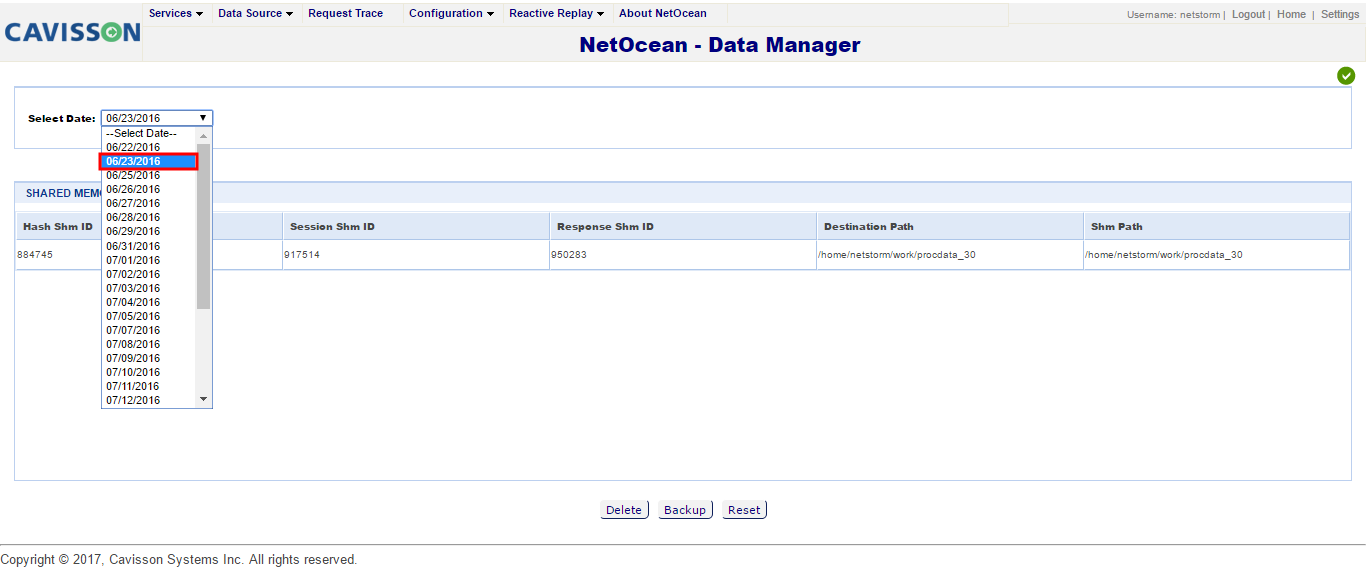Viewport: 1366px width, 574px height.
Task: Click the Username: netstorm text
Action: click(x=1173, y=15)
